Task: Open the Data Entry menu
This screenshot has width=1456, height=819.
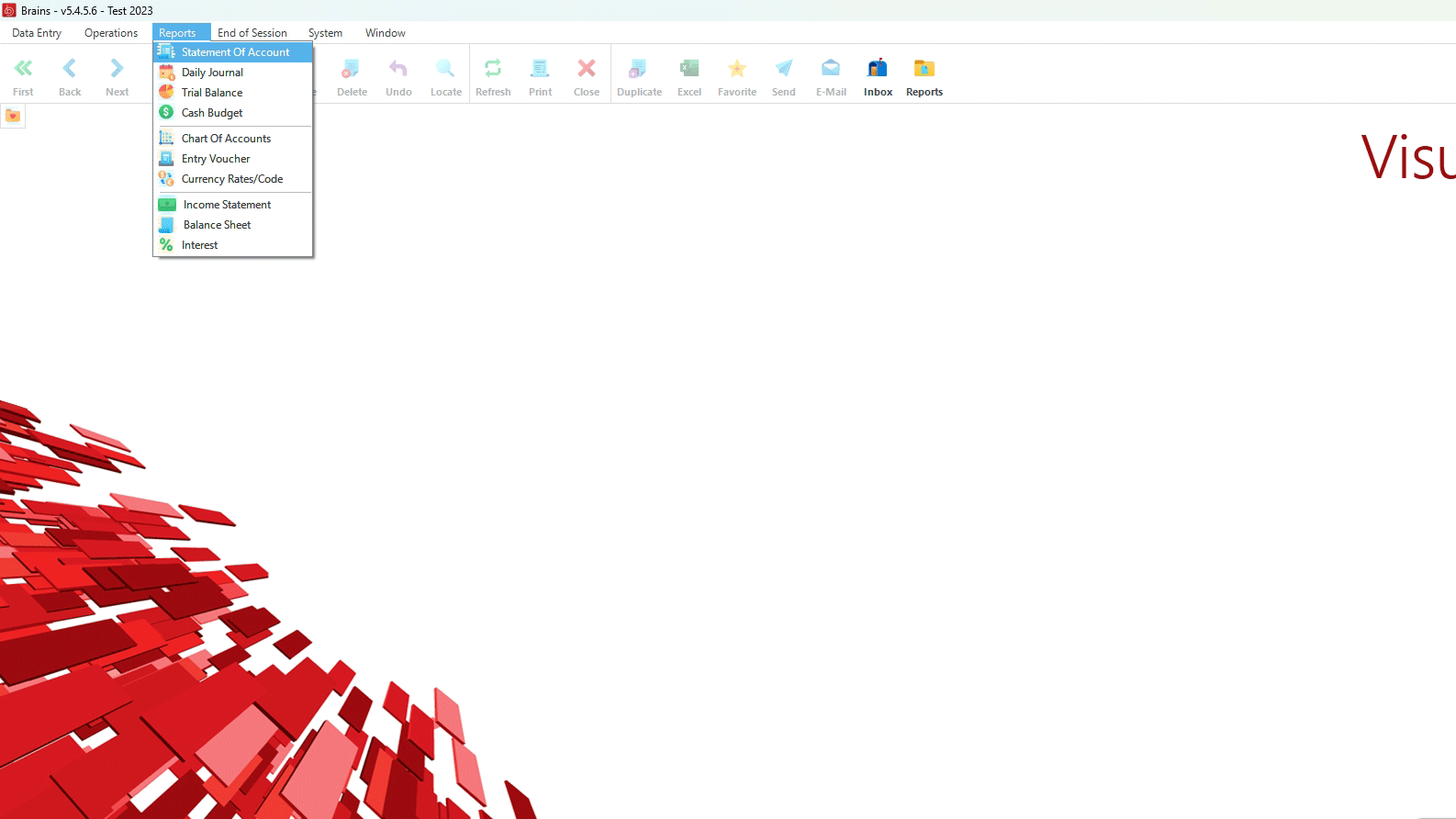Action: tap(37, 33)
